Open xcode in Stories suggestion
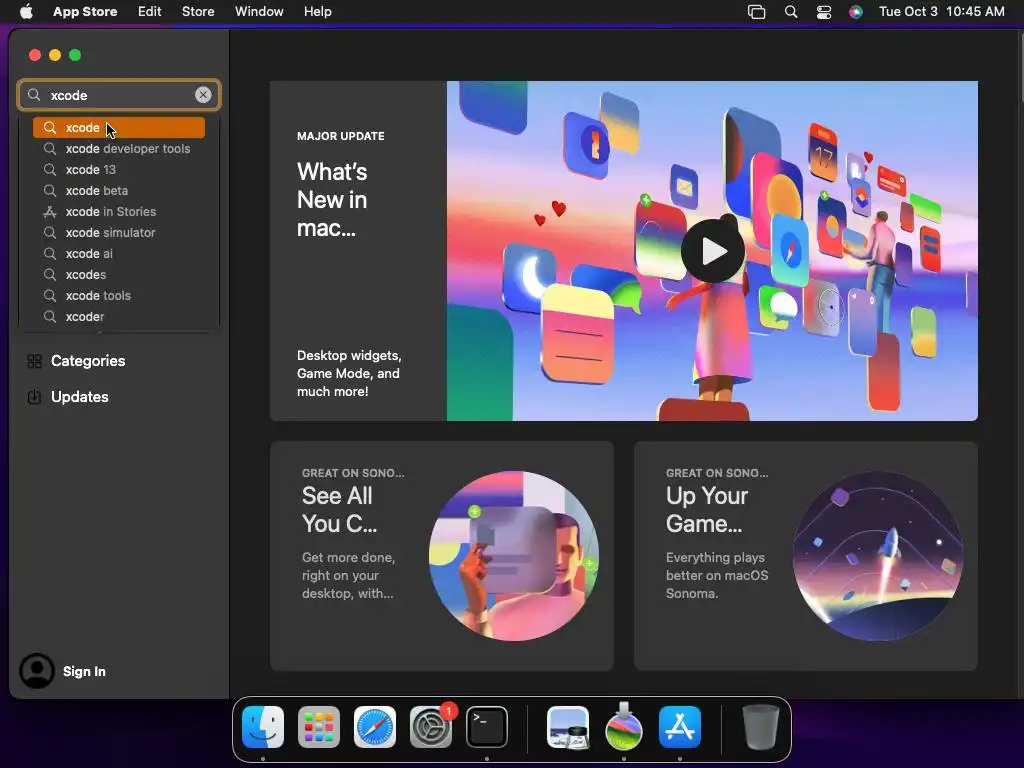Viewport: 1024px width, 768px height. pos(119,212)
